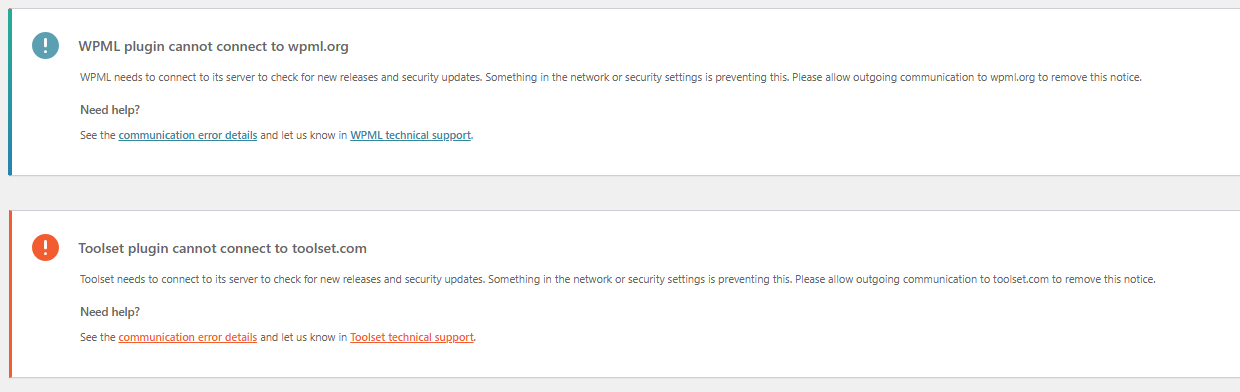Visit the Toolset technical support link
1240x392 pixels.
click(412, 338)
